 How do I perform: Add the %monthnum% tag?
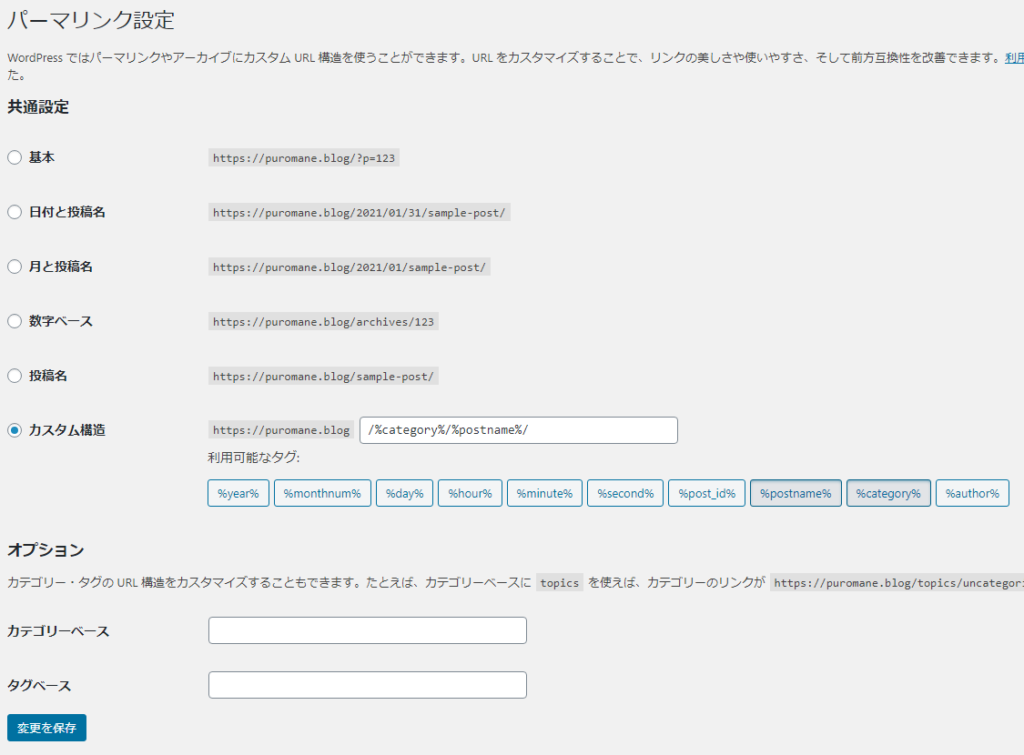click(323, 493)
